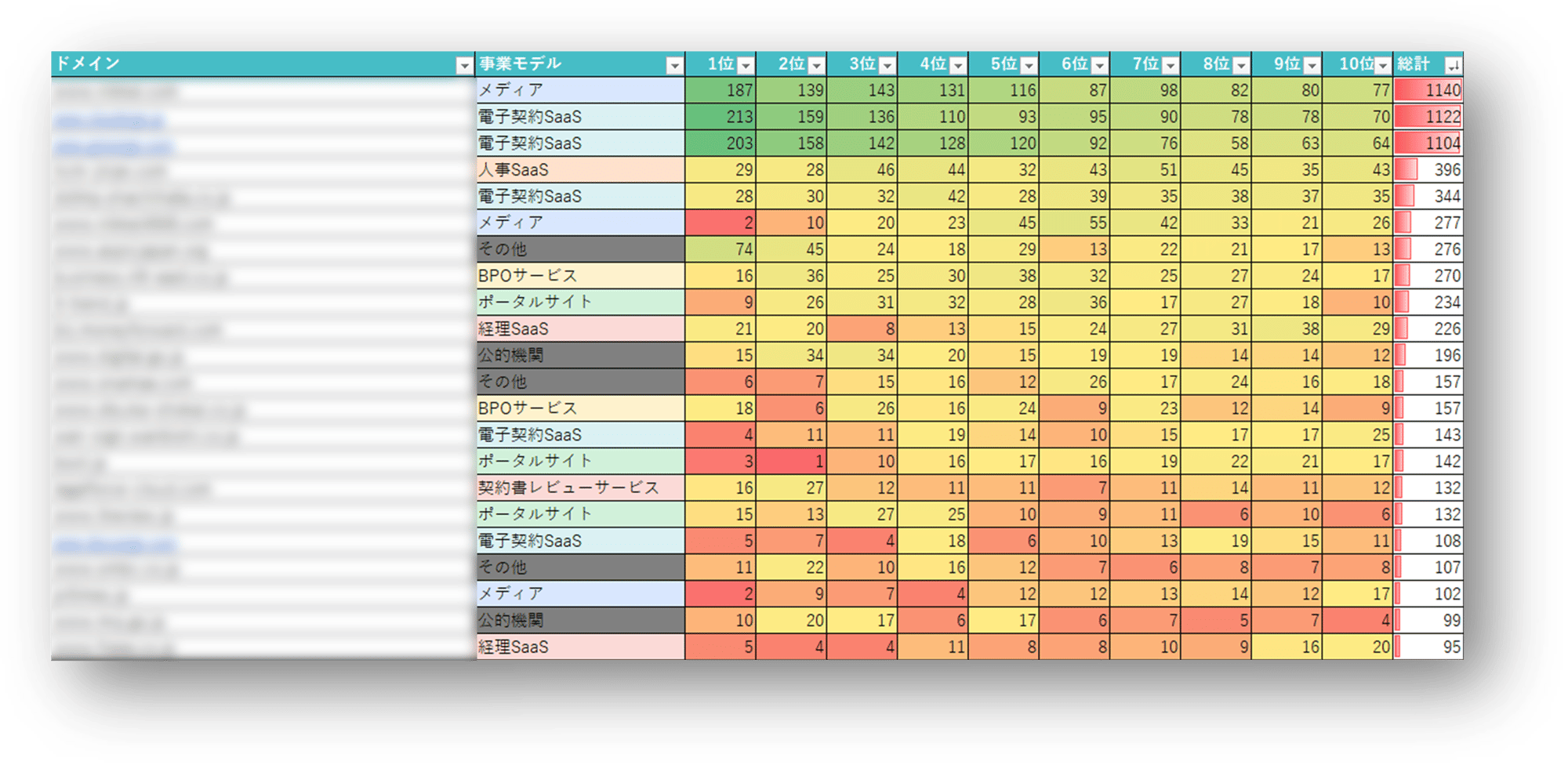Select total cell 396
The image size is (1568, 765).
click(1428, 170)
